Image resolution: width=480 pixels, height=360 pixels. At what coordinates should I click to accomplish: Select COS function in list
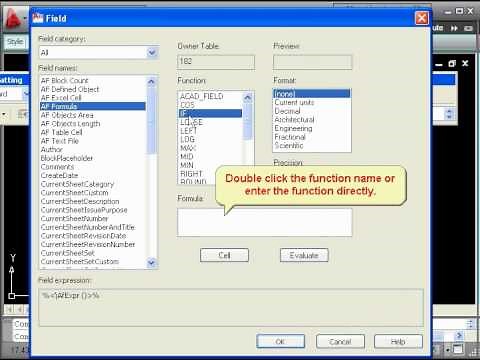click(x=187, y=105)
